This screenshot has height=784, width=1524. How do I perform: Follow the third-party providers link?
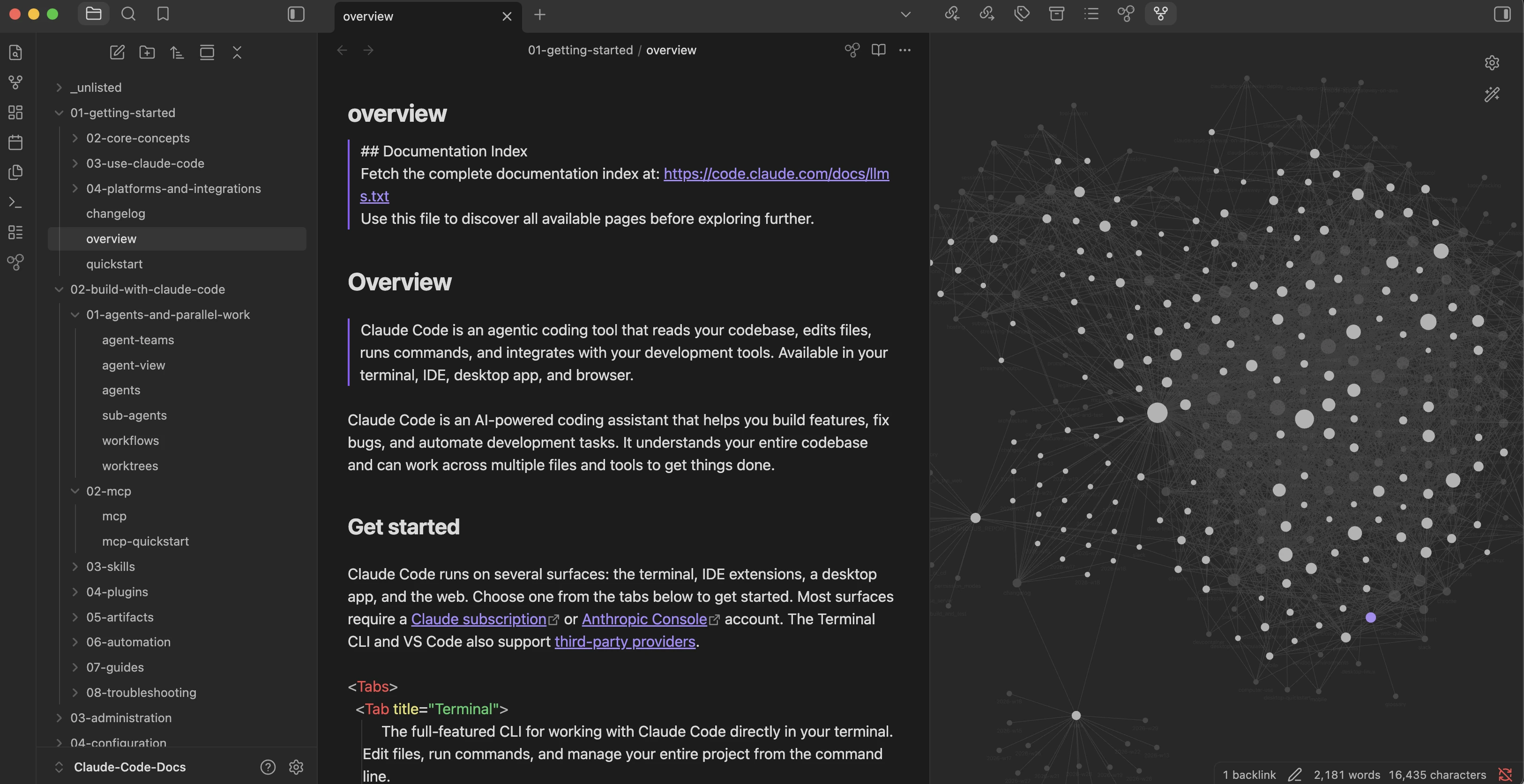(x=625, y=642)
